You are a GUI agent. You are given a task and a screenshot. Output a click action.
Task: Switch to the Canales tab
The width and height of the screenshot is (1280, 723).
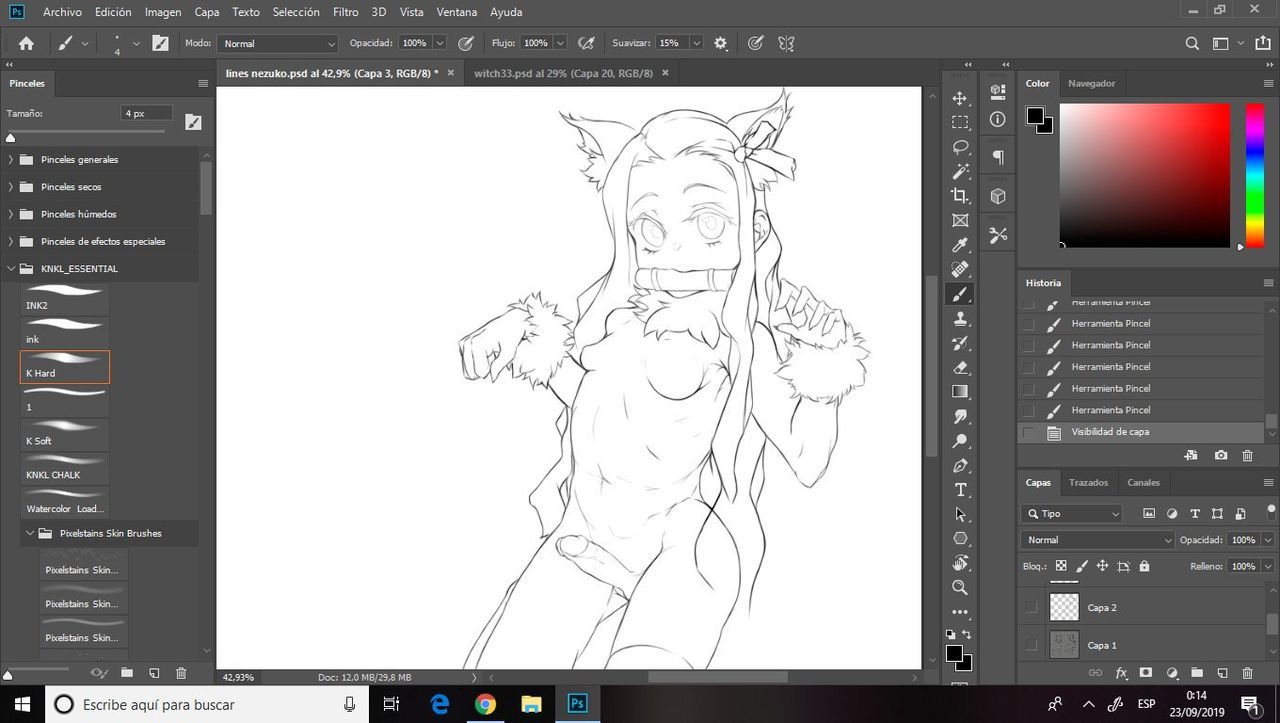click(x=1143, y=482)
